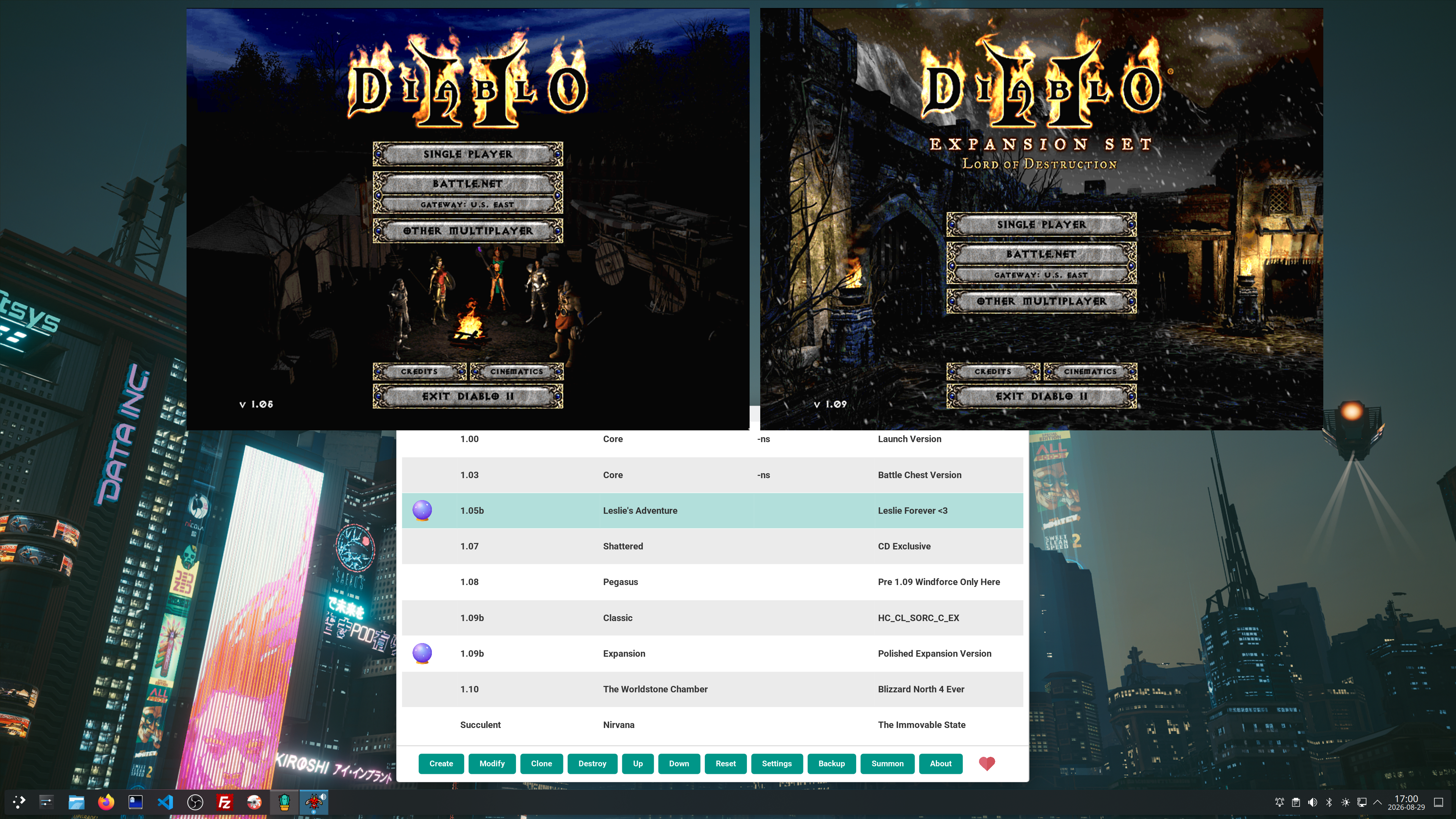Click Exit Diablo II in Expansion Set window

1042,396
